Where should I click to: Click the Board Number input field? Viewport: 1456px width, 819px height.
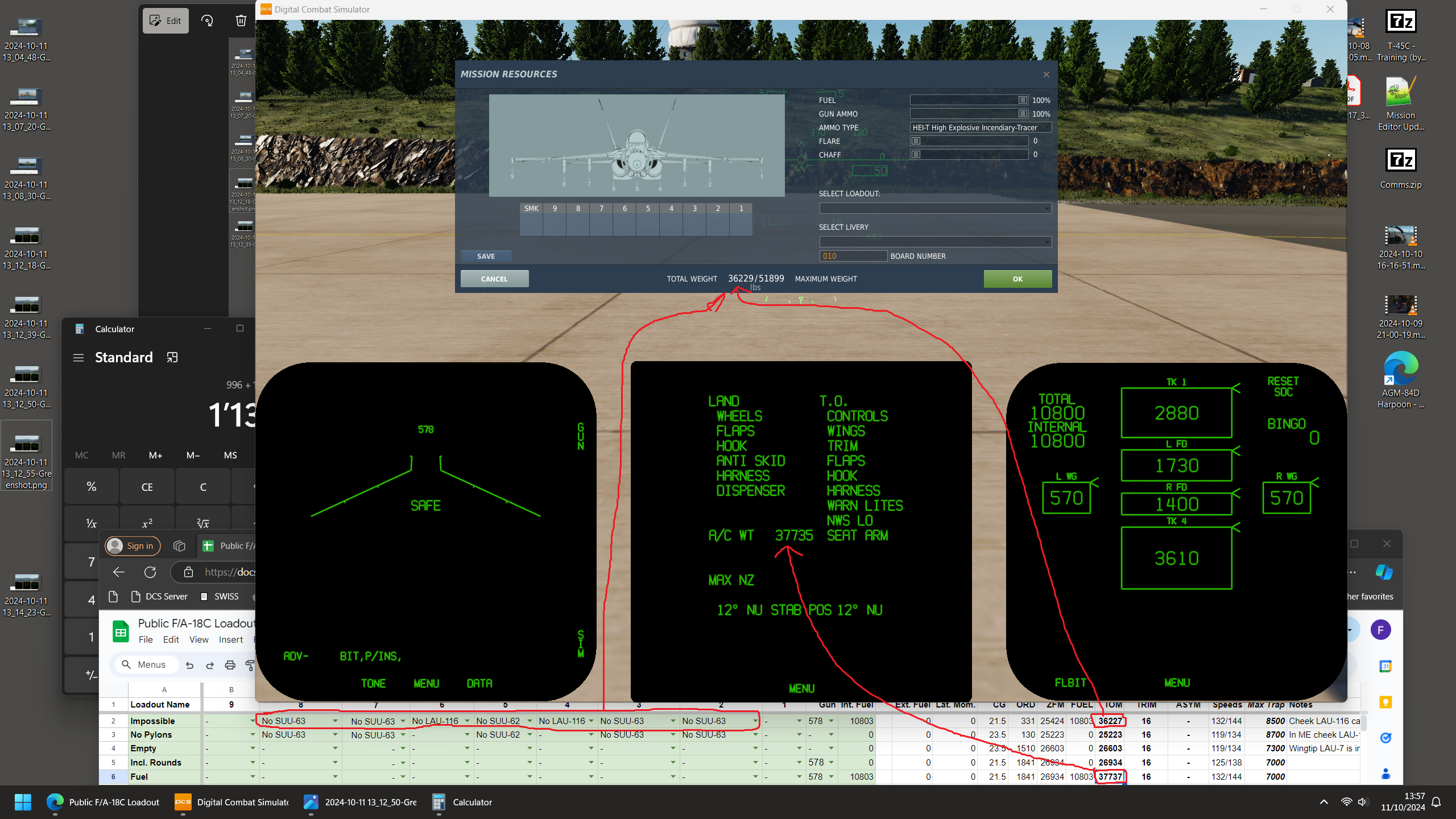[853, 256]
